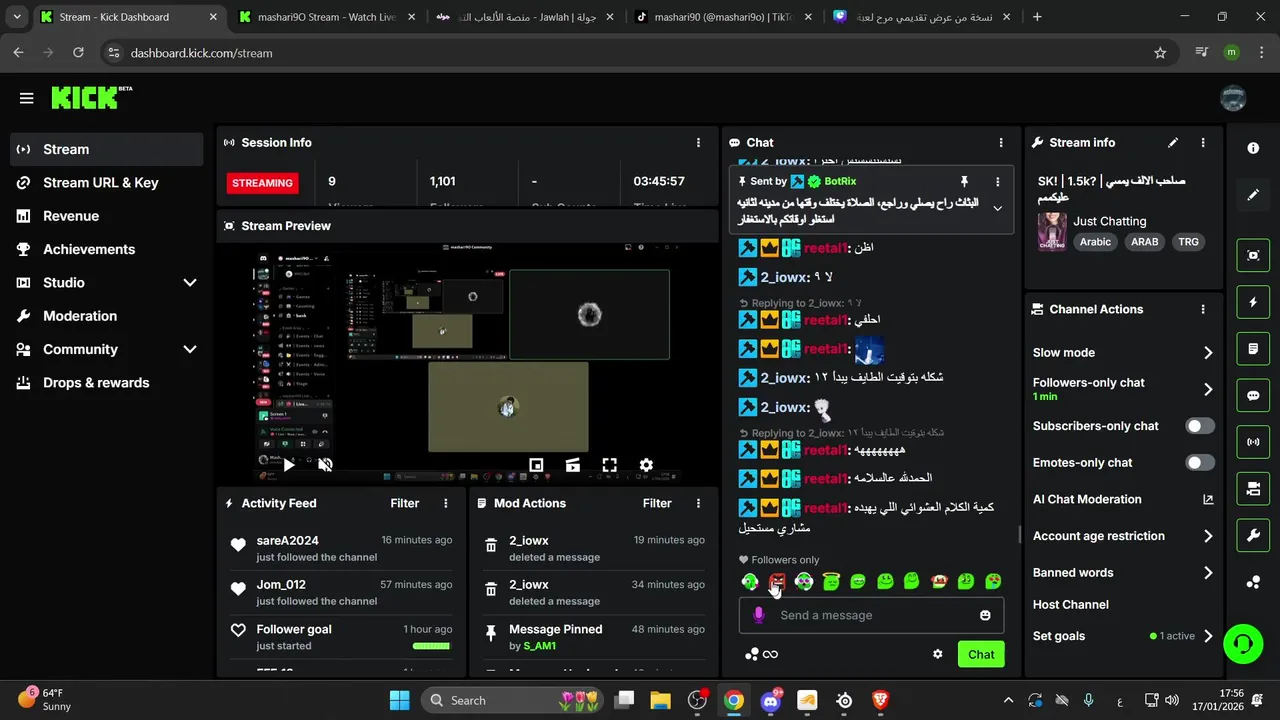Open Achievements in the sidebar

coord(107,249)
